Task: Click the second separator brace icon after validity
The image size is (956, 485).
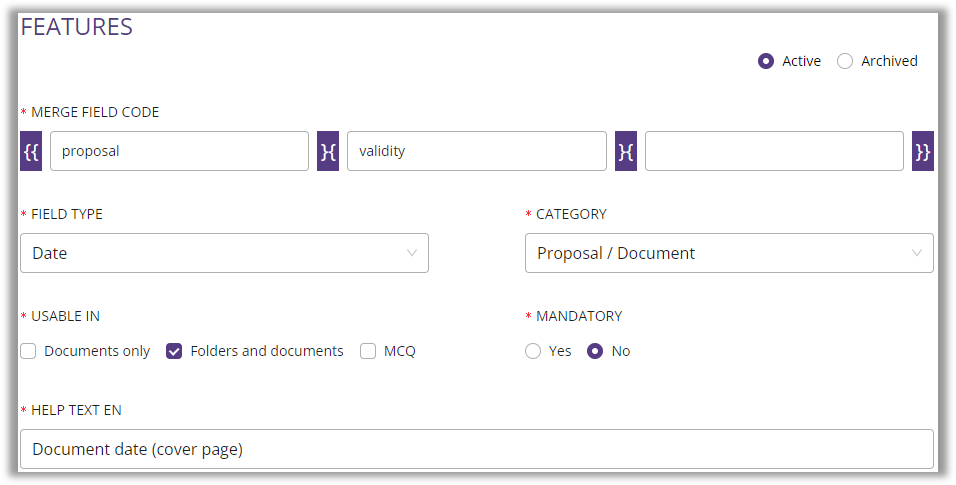Action: 626,151
